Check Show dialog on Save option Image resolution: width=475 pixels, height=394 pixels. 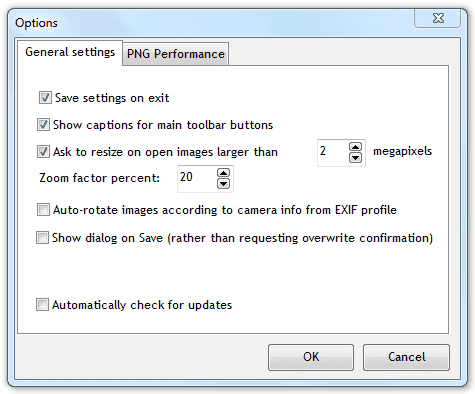(x=42, y=238)
